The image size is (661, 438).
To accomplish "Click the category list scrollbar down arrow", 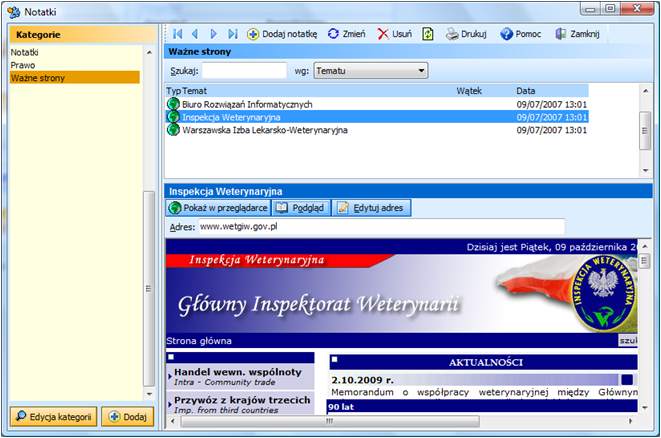I will tap(149, 394).
